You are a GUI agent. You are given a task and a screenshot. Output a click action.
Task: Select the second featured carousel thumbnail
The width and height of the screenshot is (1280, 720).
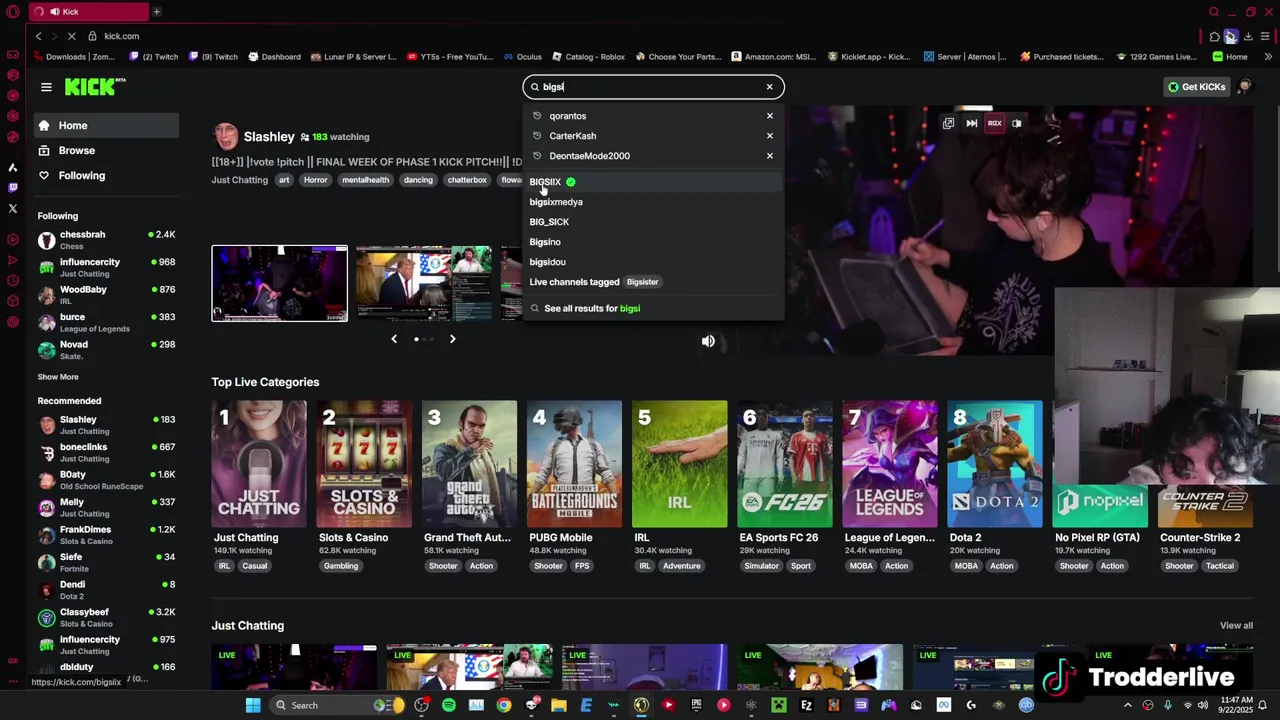click(424, 284)
